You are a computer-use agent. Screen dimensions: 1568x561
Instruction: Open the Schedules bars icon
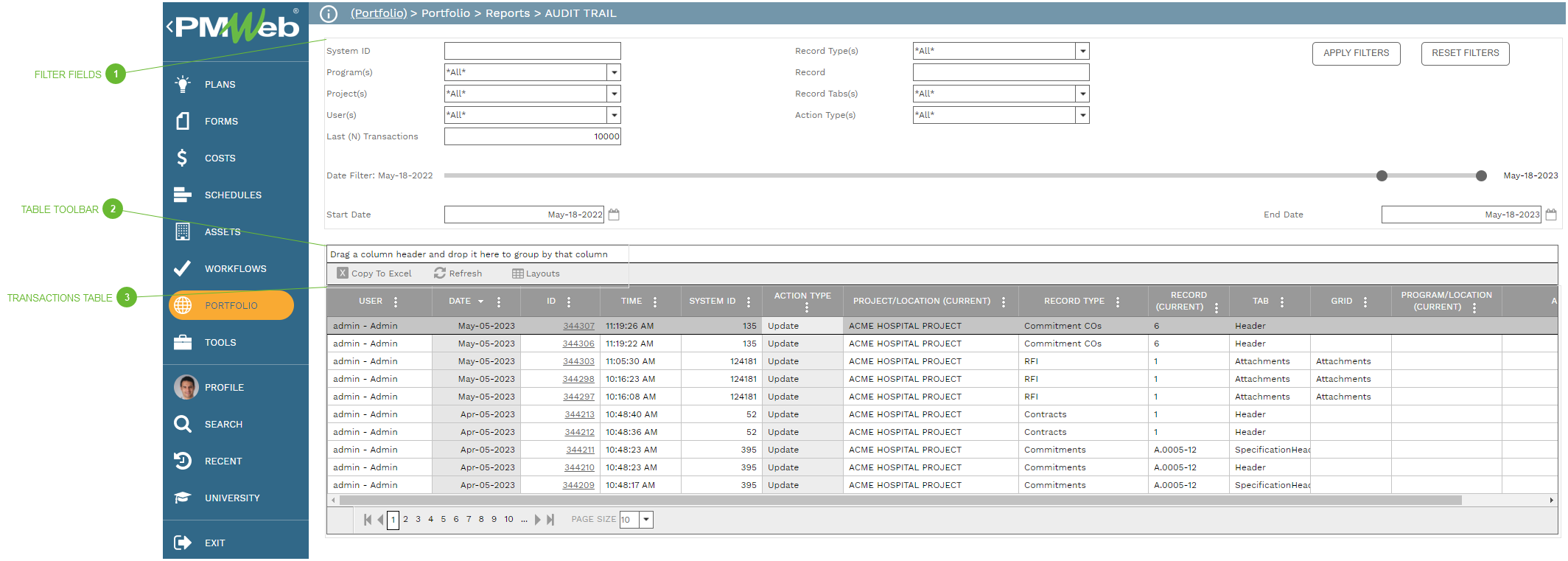(x=183, y=195)
